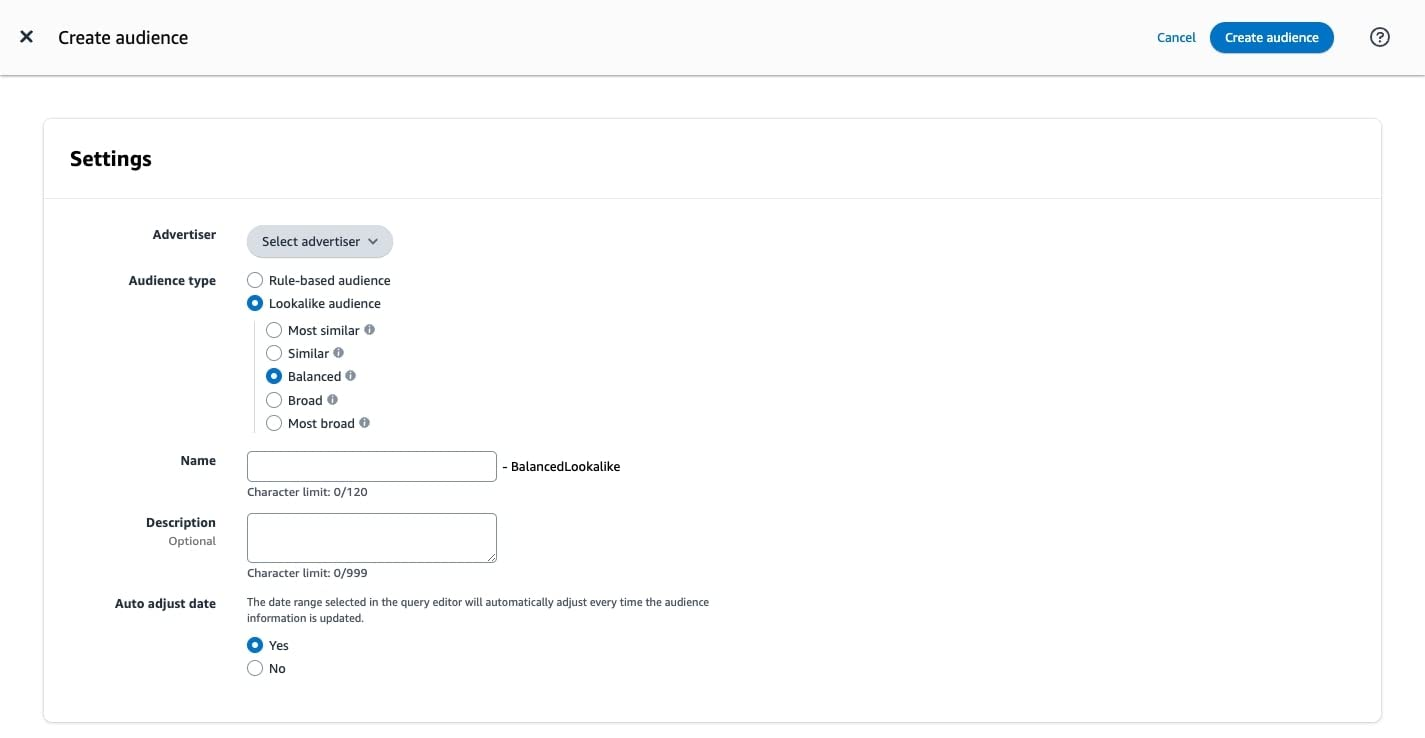Click info icon next to Most broad
This screenshot has height=738, width=1425.
365,422
